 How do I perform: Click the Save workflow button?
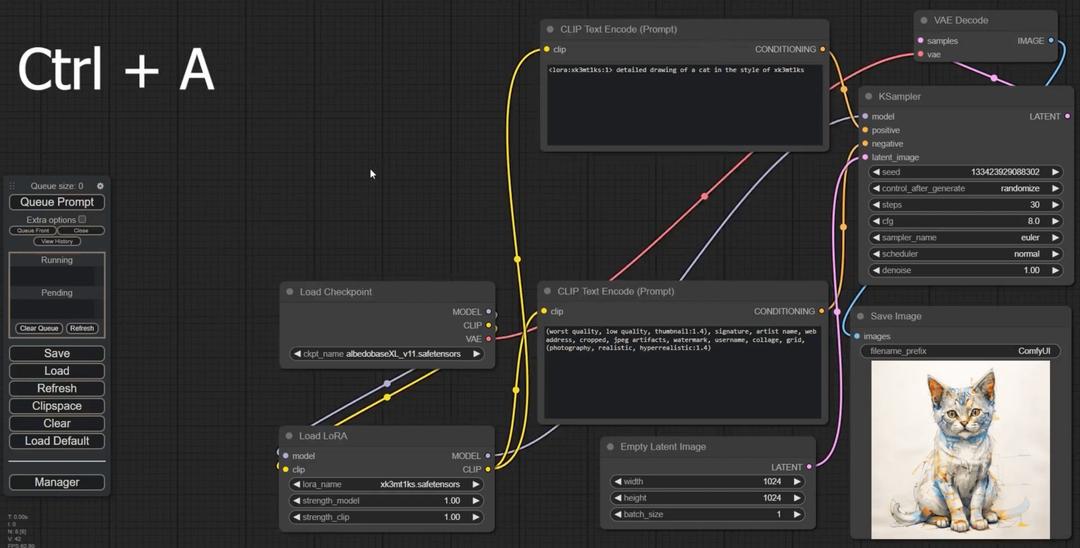click(57, 354)
